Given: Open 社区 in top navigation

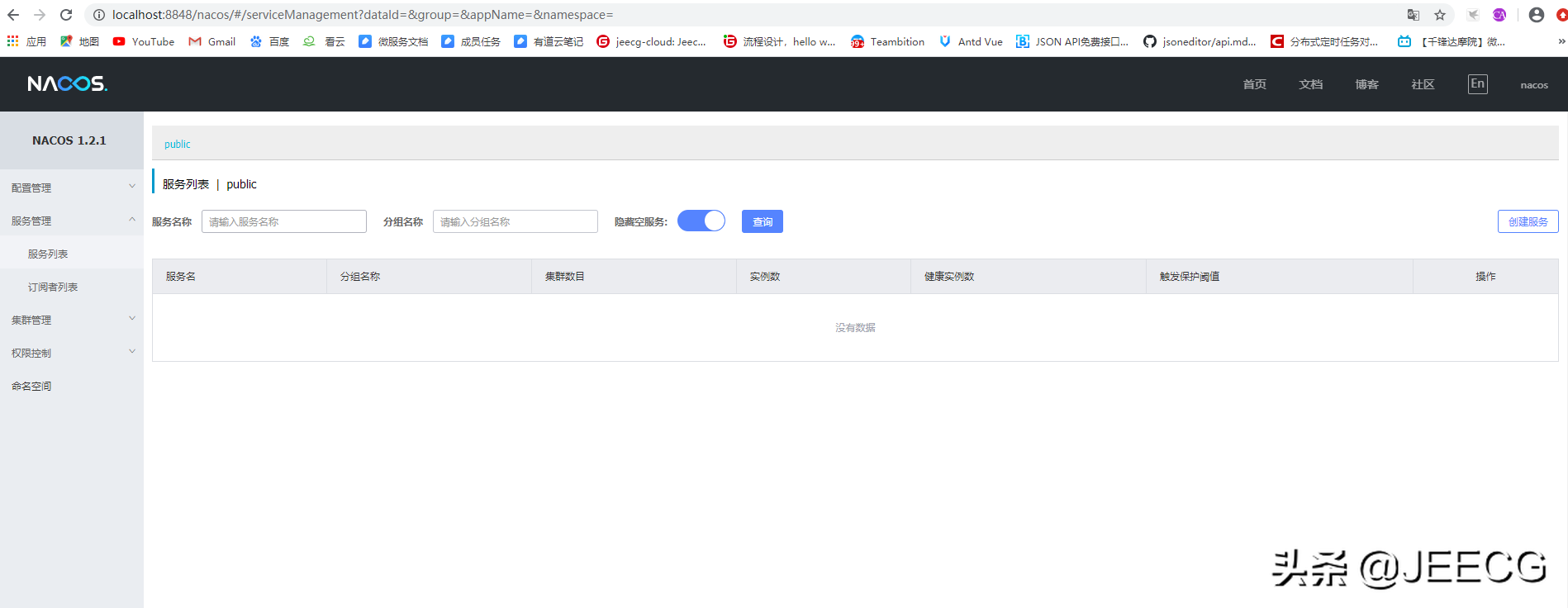Looking at the screenshot, I should click(x=1423, y=84).
